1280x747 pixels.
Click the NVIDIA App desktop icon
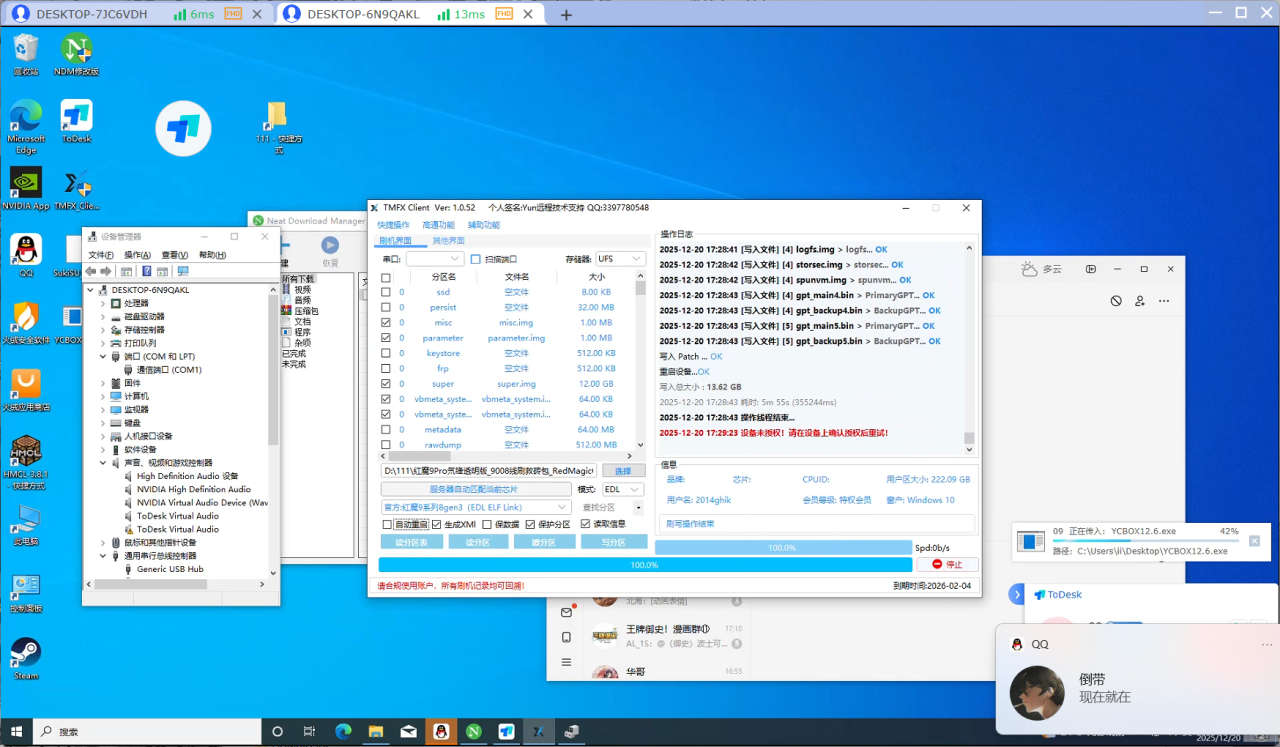(x=26, y=183)
